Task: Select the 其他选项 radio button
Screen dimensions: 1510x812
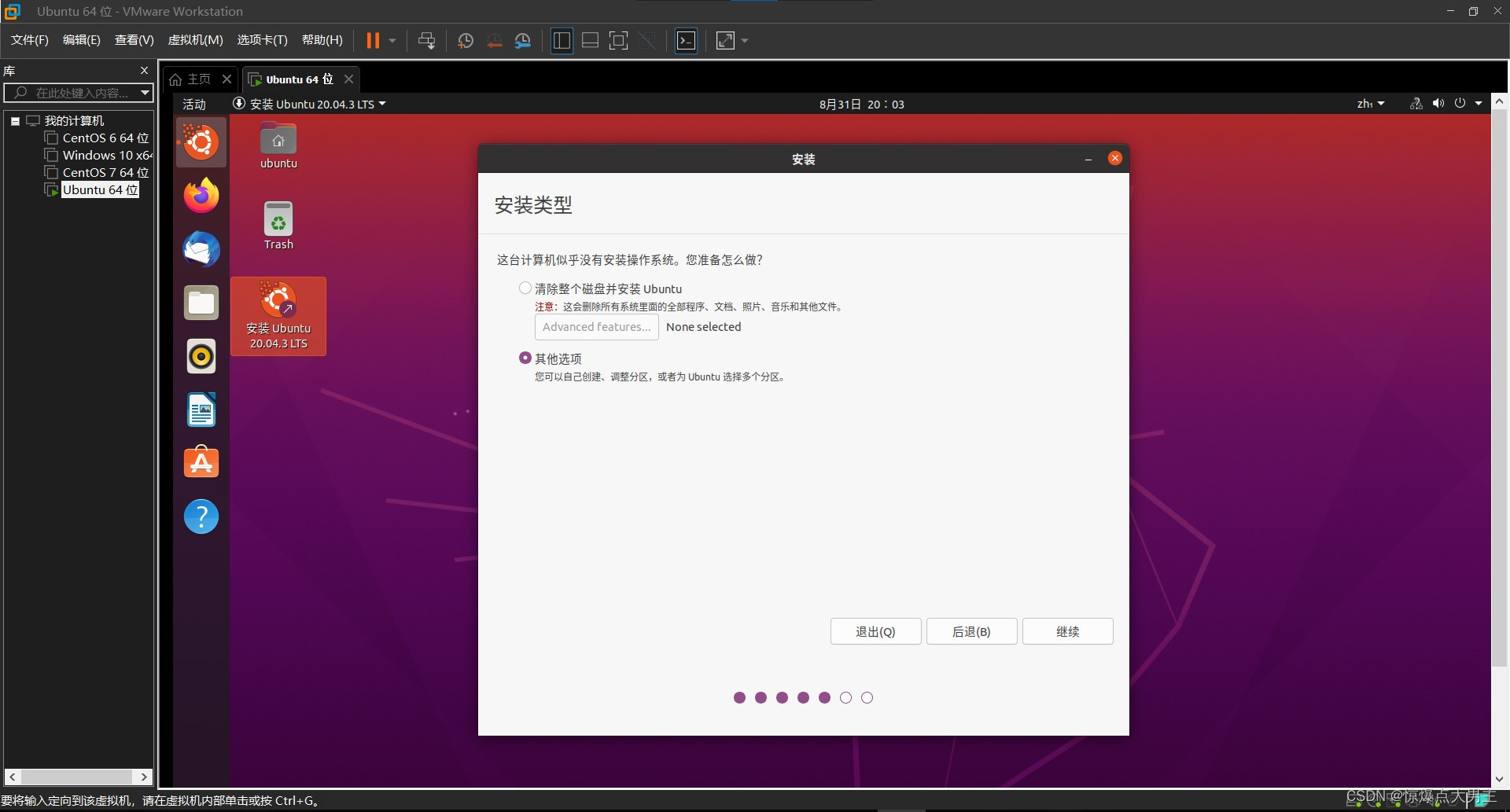Action: coord(525,358)
